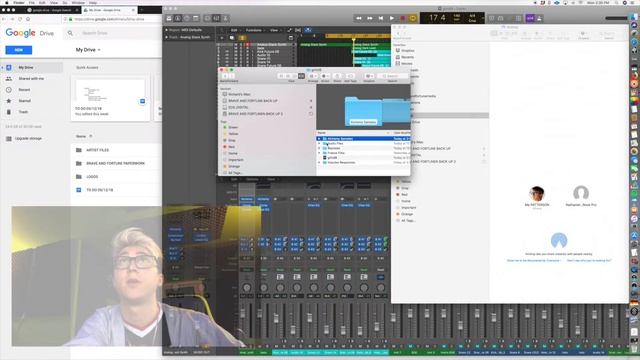Select the Red tag in Finder sidebar
Viewport: 640px width, 360px height.
click(x=231, y=147)
